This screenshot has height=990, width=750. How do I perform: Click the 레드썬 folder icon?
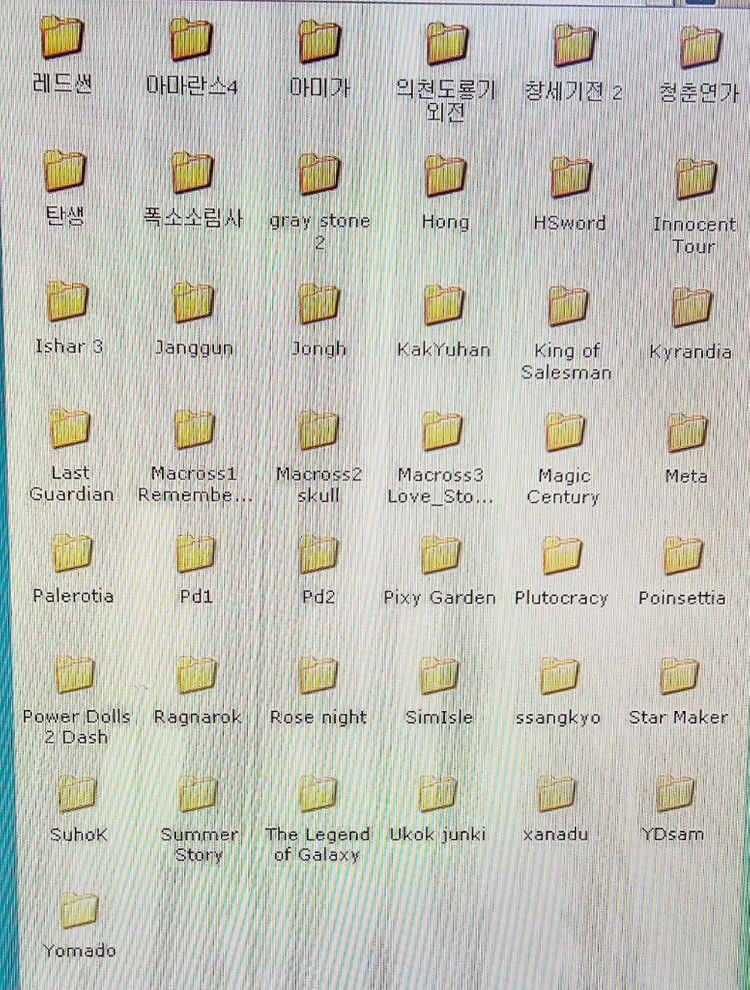[62, 38]
